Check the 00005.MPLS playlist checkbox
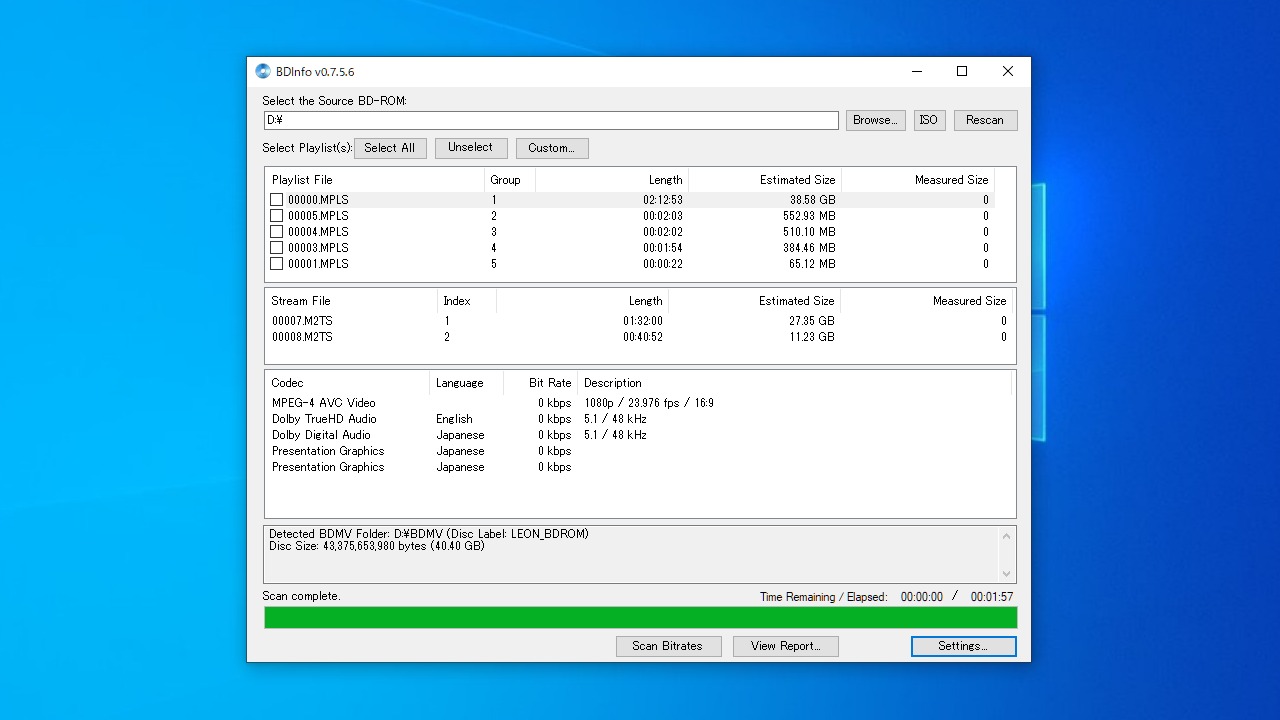1280x720 pixels. [x=277, y=216]
